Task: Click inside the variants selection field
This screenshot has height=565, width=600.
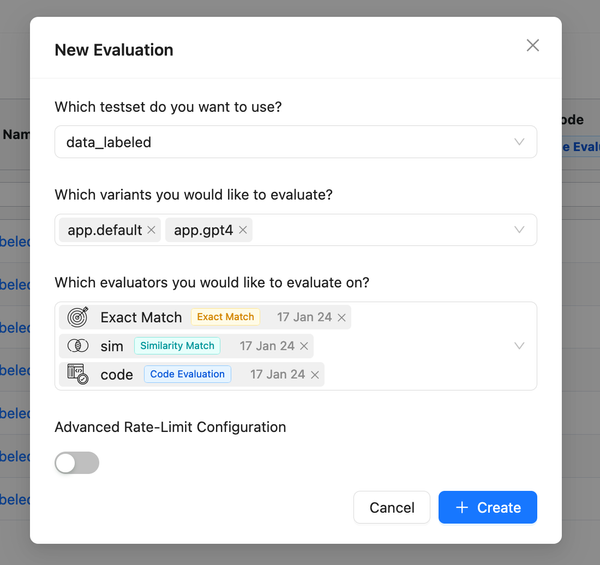Action: point(380,230)
